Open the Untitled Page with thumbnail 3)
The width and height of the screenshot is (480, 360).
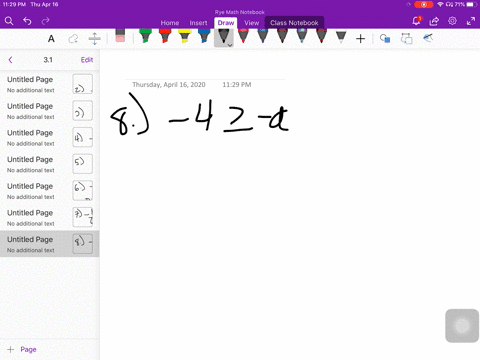(50, 111)
